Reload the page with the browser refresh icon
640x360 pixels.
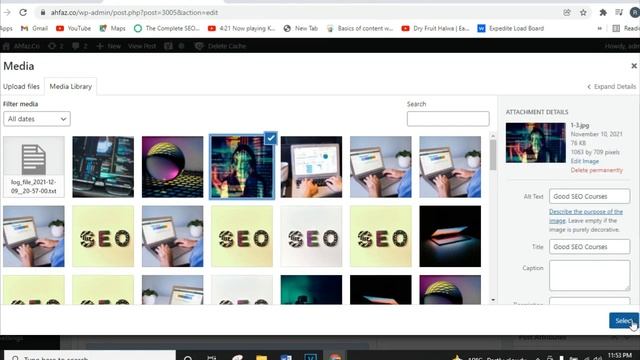pyautogui.click(x=23, y=12)
